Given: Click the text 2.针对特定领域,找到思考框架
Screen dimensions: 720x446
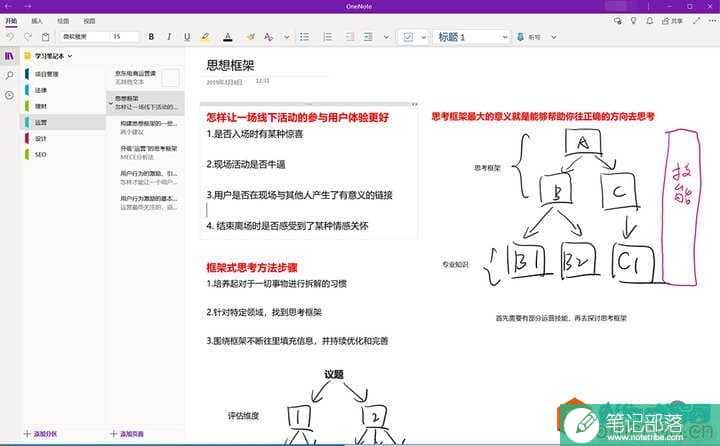Looking at the screenshot, I should (264, 312).
